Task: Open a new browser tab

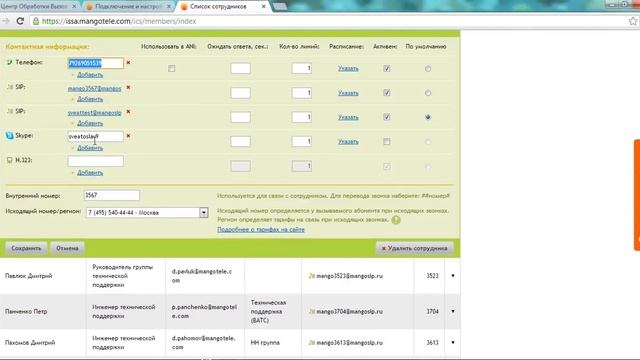Action: coord(280,7)
